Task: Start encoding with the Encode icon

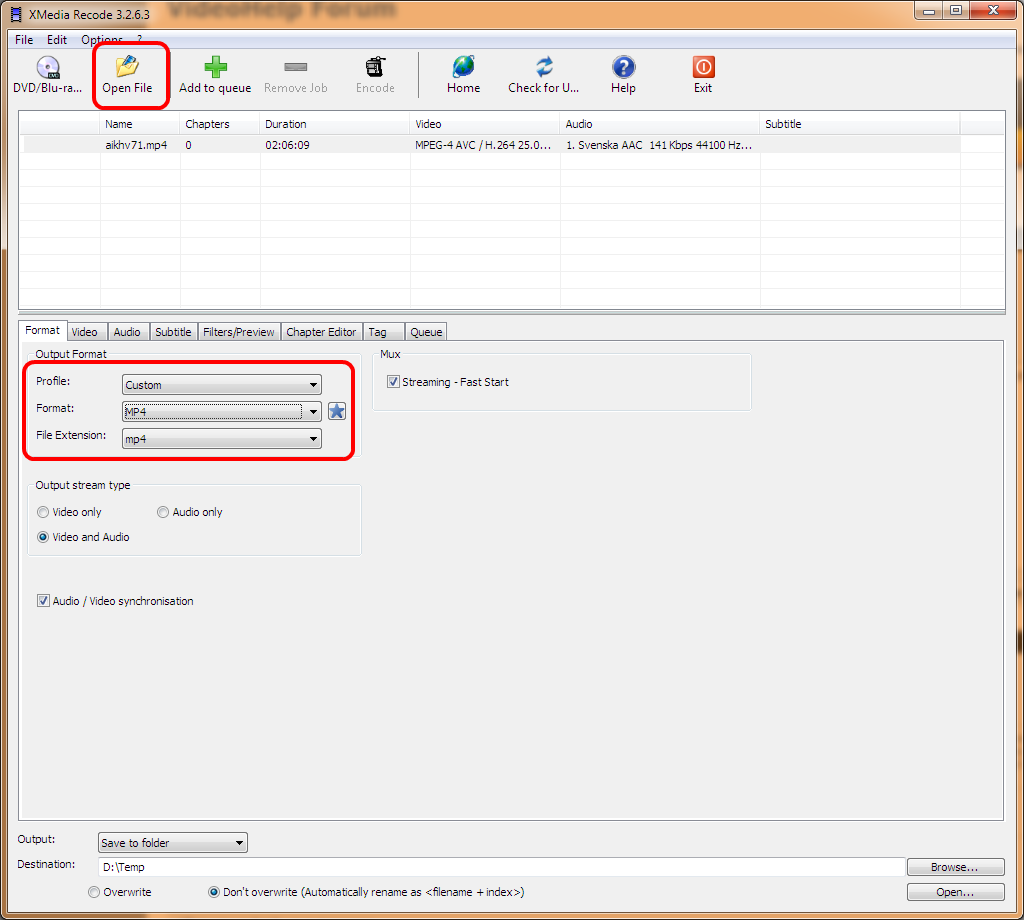Action: coord(375,74)
